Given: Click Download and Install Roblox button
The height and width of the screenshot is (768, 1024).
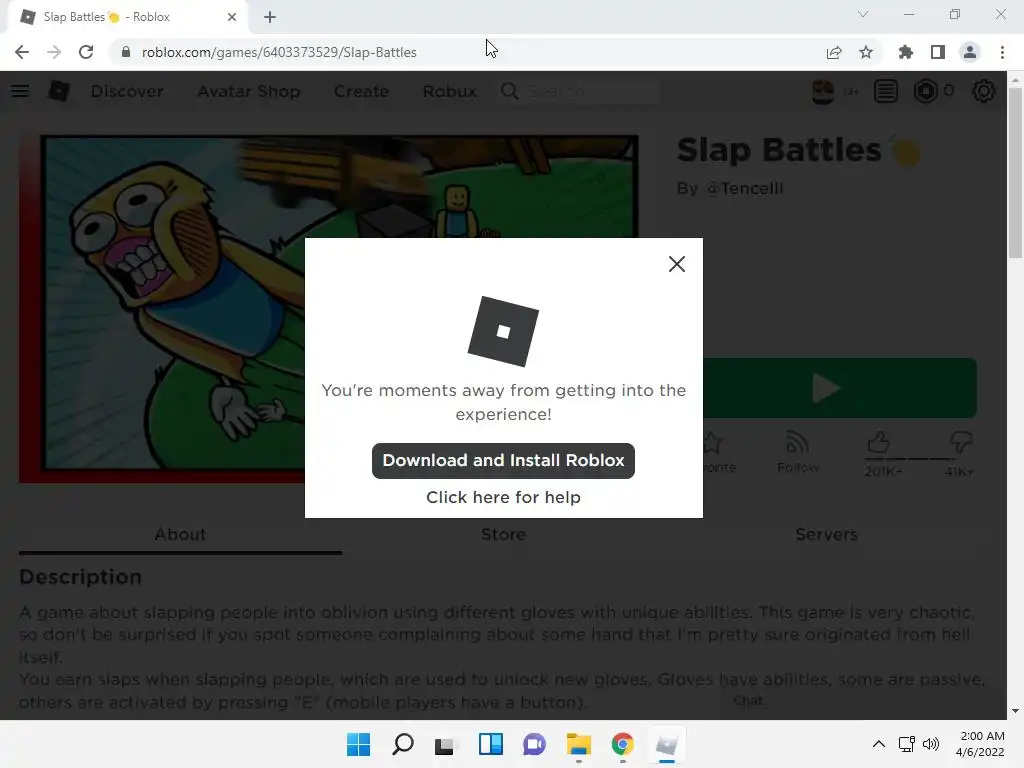Looking at the screenshot, I should pyautogui.click(x=503, y=460).
